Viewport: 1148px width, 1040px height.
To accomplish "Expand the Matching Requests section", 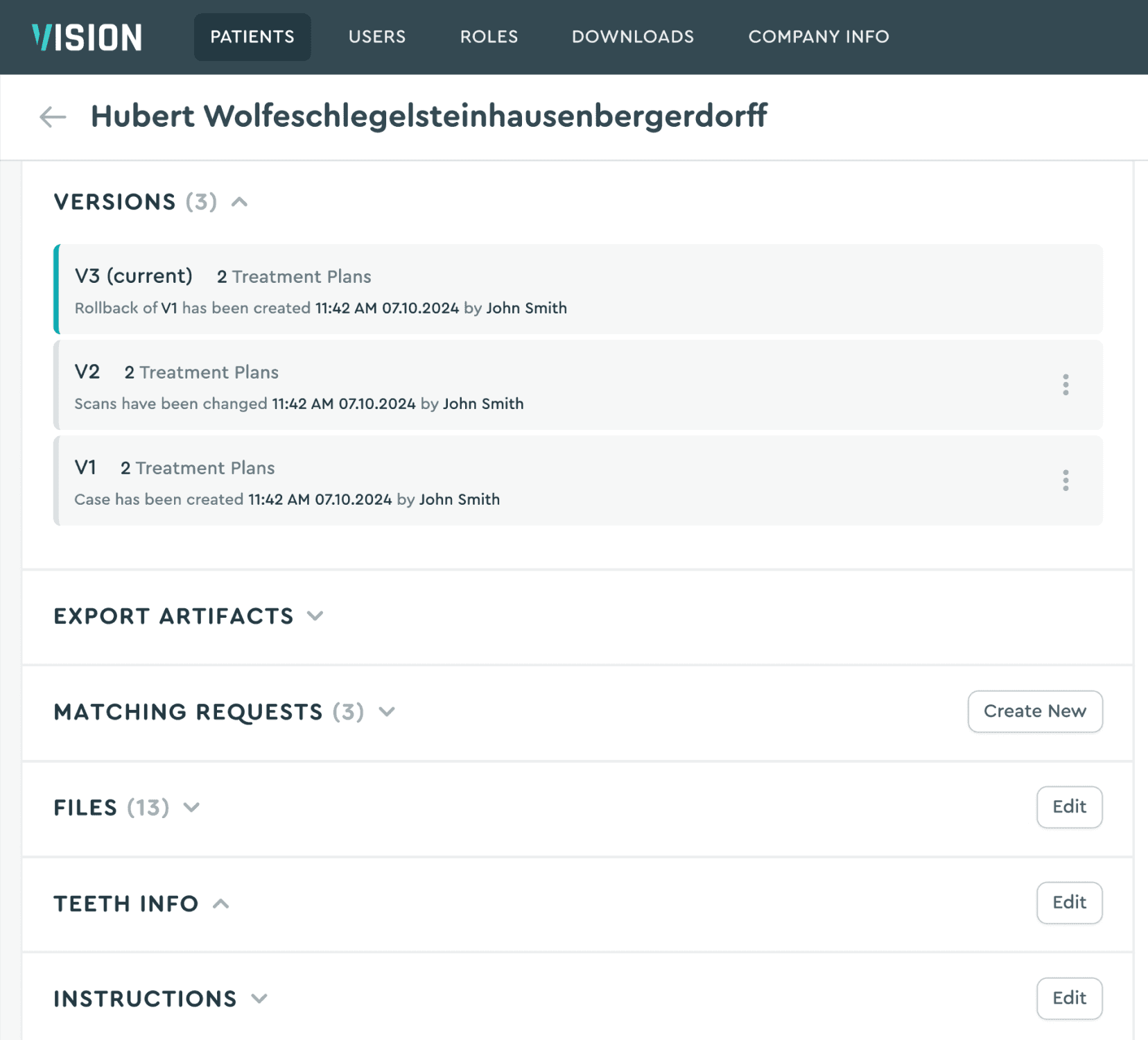I will (x=388, y=711).
